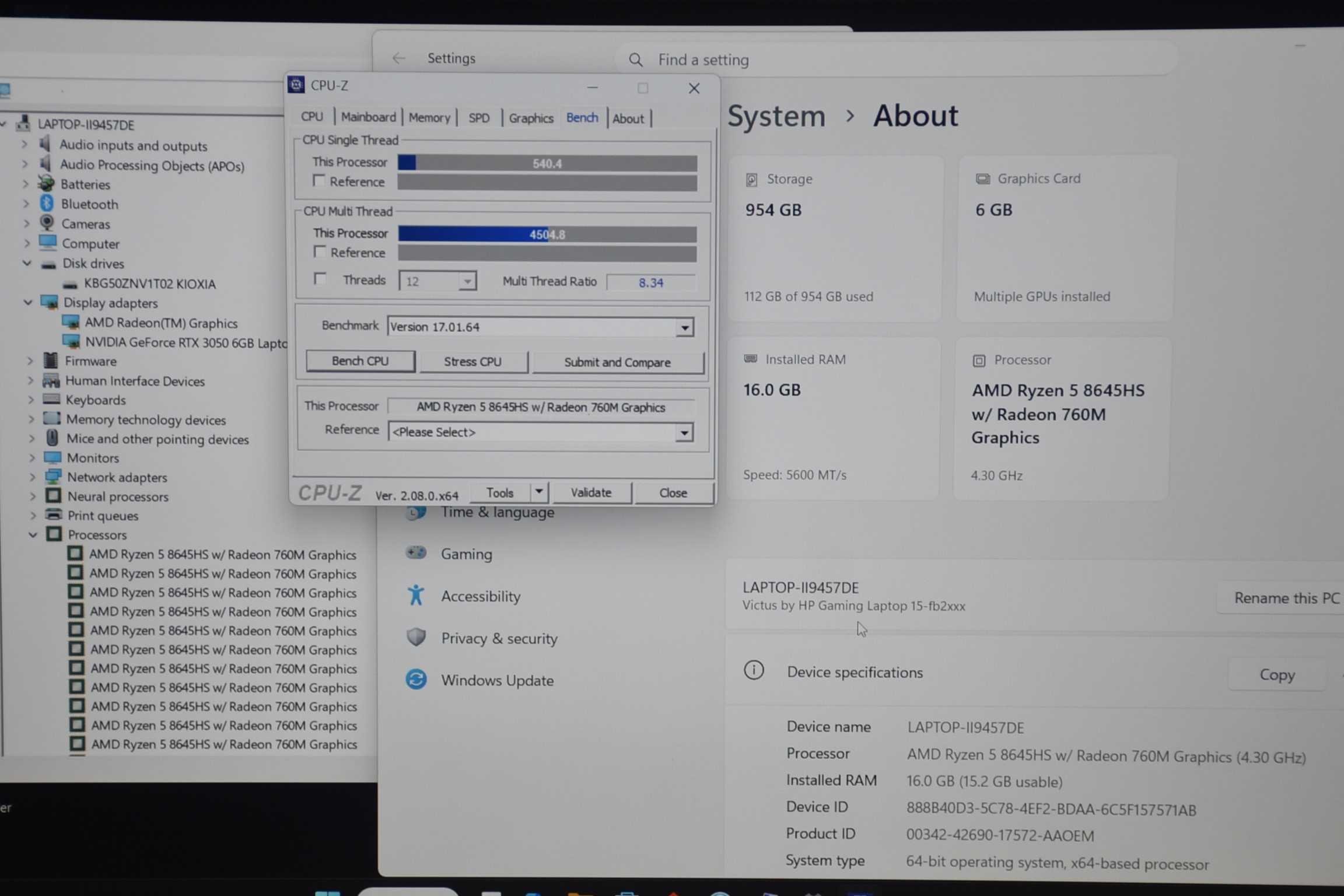Open the Reference Please Select dropdown

tap(684, 432)
